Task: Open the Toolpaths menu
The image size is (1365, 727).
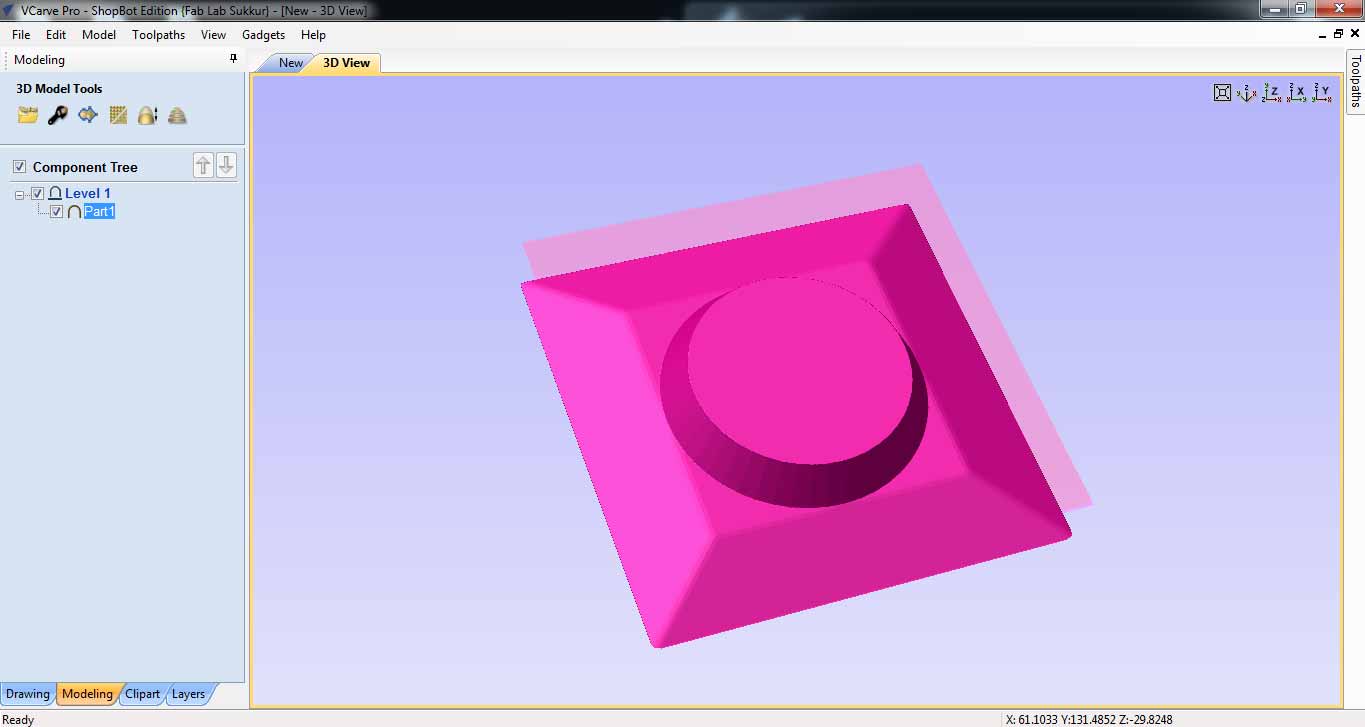Action: point(158,34)
